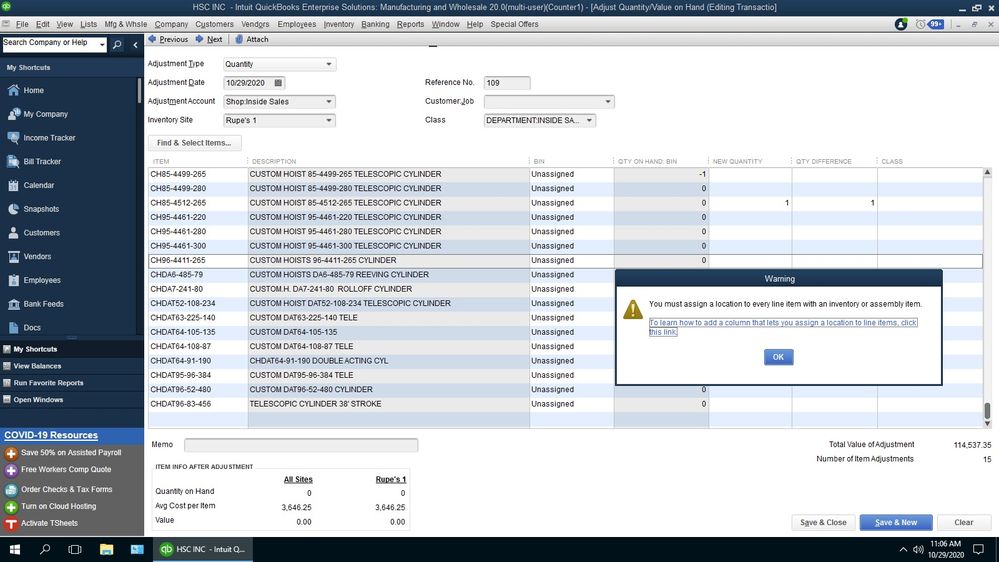Expand Inventory Site dropdown
The width and height of the screenshot is (999, 562).
(329, 120)
